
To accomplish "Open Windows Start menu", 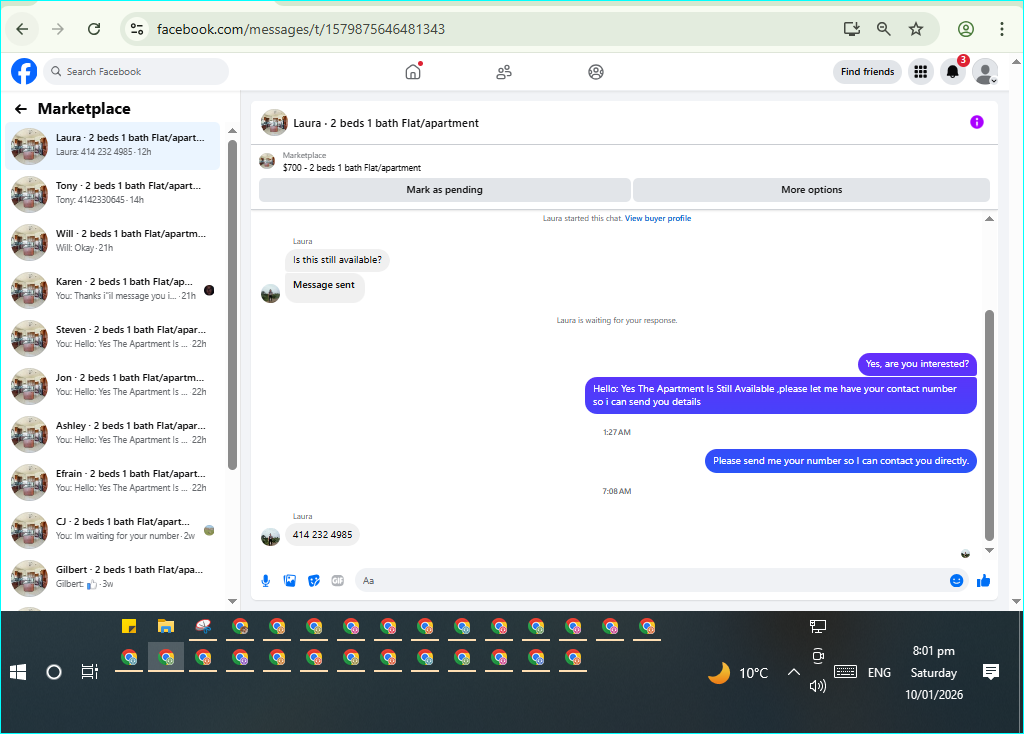I will (x=18, y=672).
